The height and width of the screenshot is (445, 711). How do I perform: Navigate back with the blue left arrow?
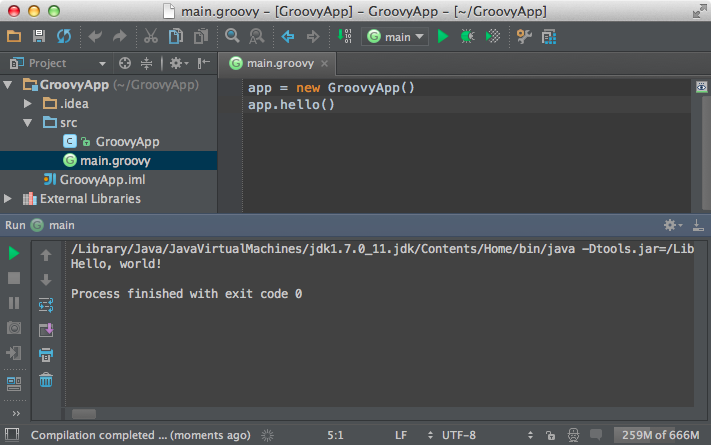288,36
